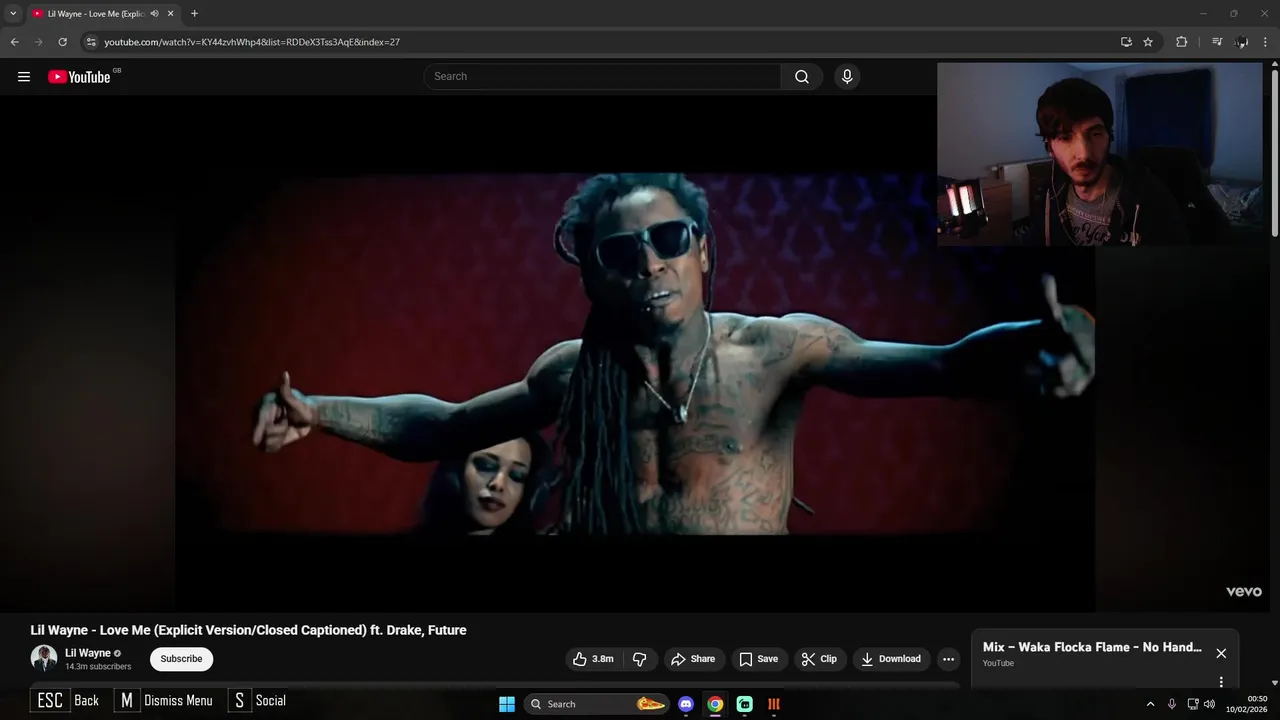The height and width of the screenshot is (720, 1280).
Task: Open the YouTube guide hamburger menu
Action: [24, 77]
